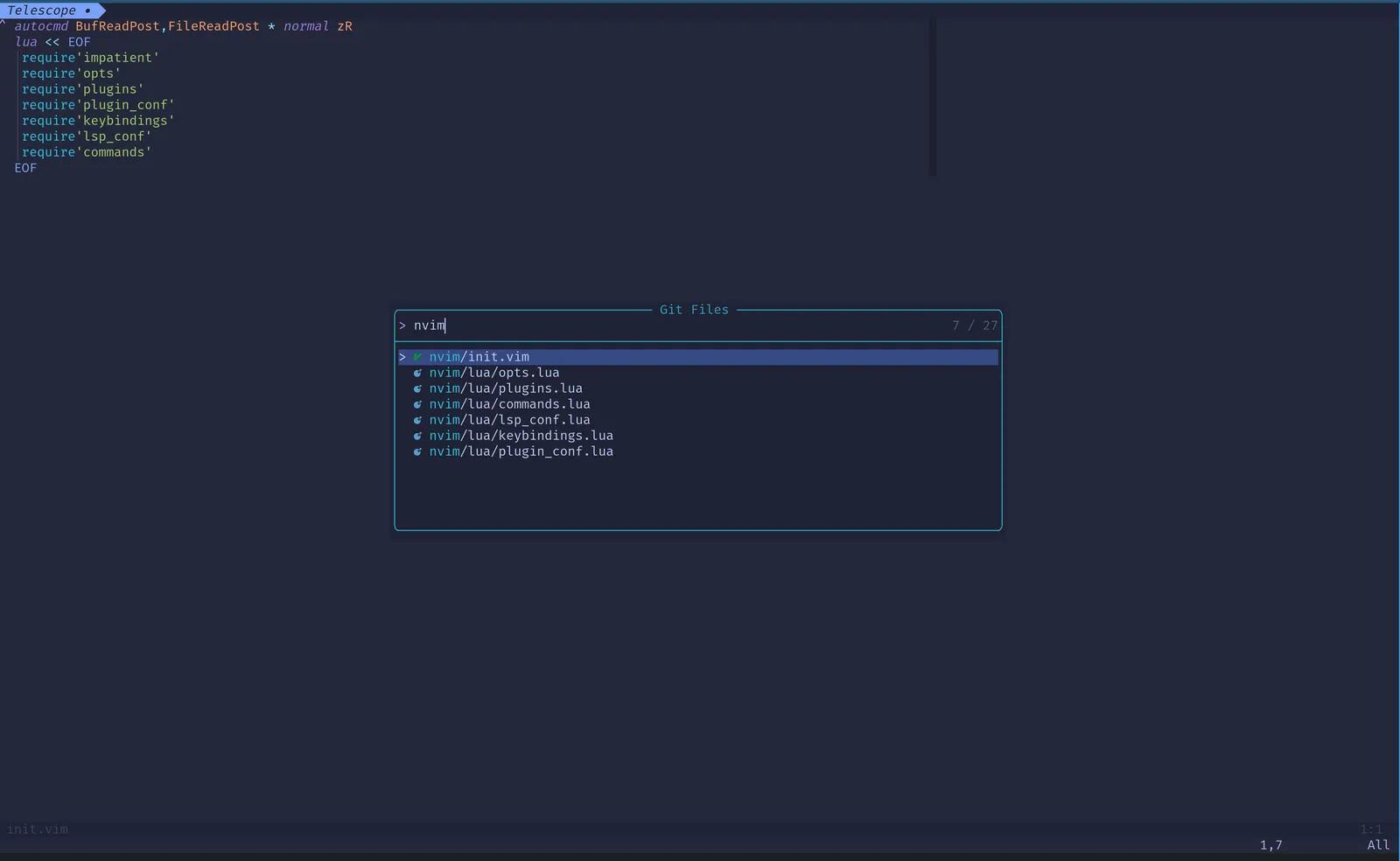Image resolution: width=1400 pixels, height=861 pixels.
Task: Click the vertical scrollbar in the editor
Action: tap(933, 97)
